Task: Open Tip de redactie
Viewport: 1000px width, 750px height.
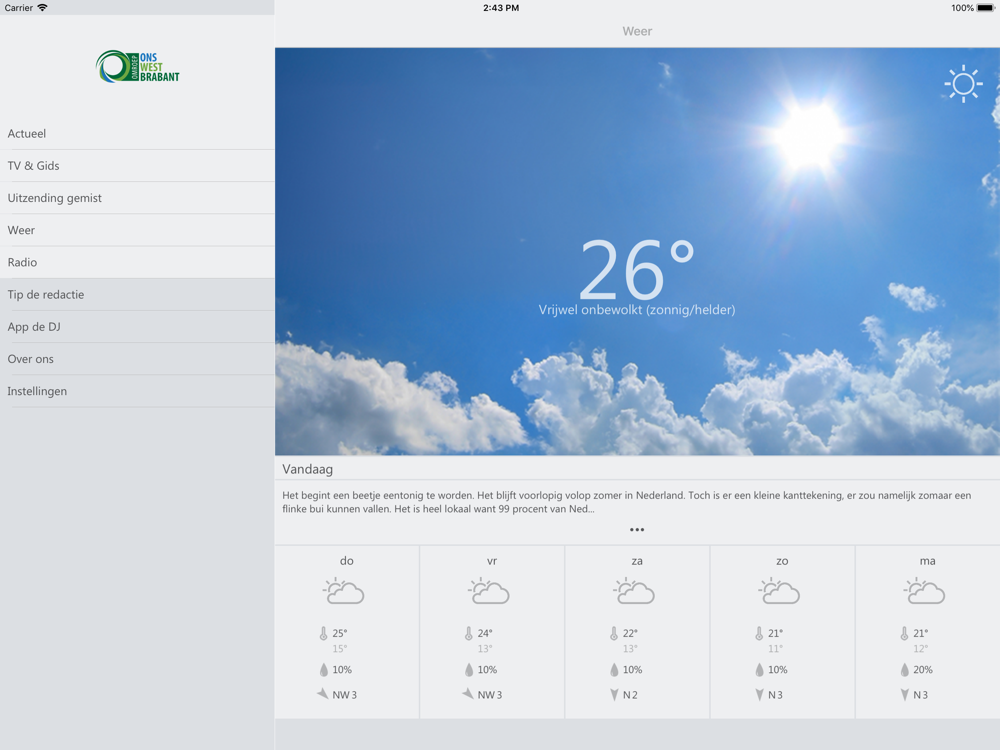Action: (x=137, y=295)
